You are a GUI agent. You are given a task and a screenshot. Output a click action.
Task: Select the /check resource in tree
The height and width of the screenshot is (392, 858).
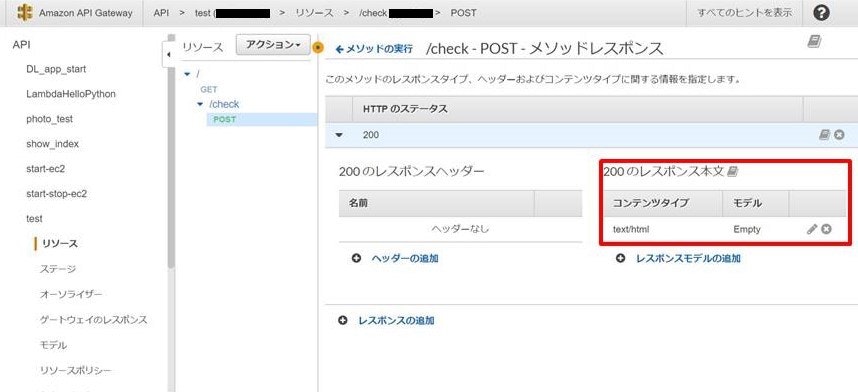click(x=224, y=104)
